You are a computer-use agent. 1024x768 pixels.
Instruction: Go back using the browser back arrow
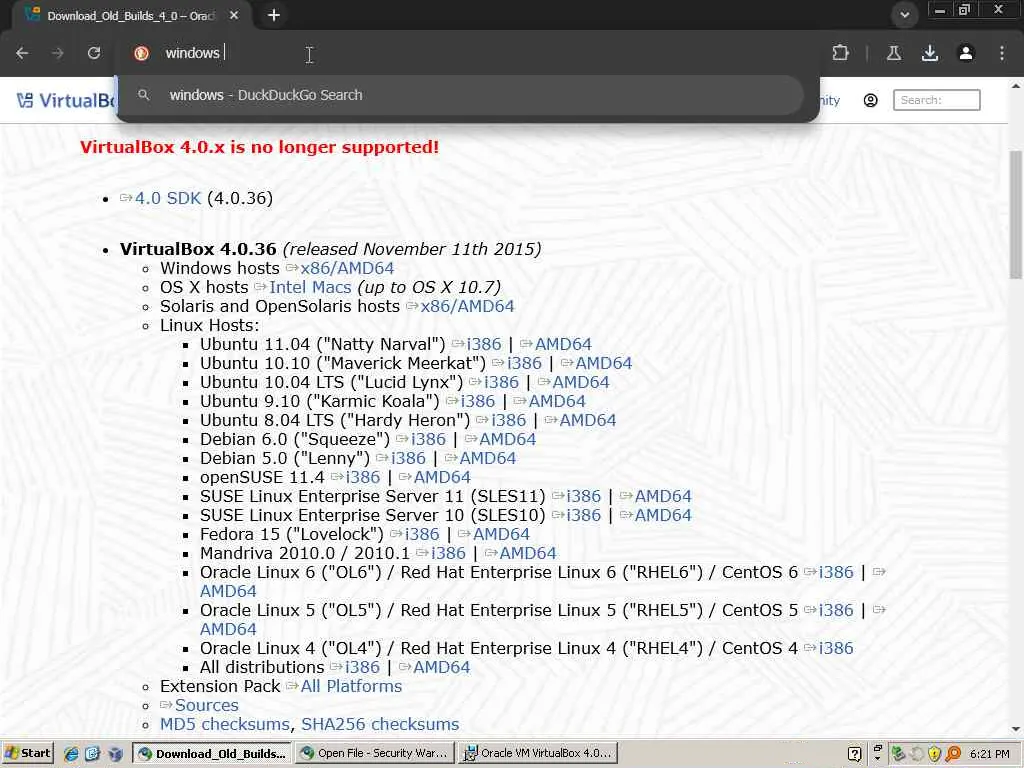coord(22,54)
